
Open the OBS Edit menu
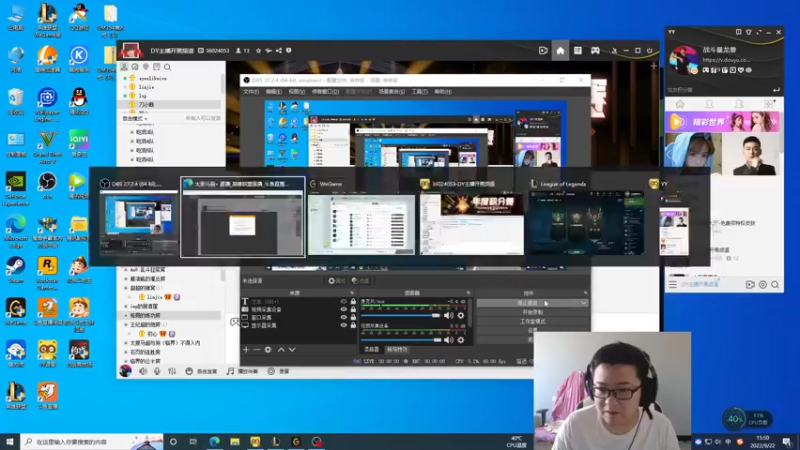tap(273, 92)
